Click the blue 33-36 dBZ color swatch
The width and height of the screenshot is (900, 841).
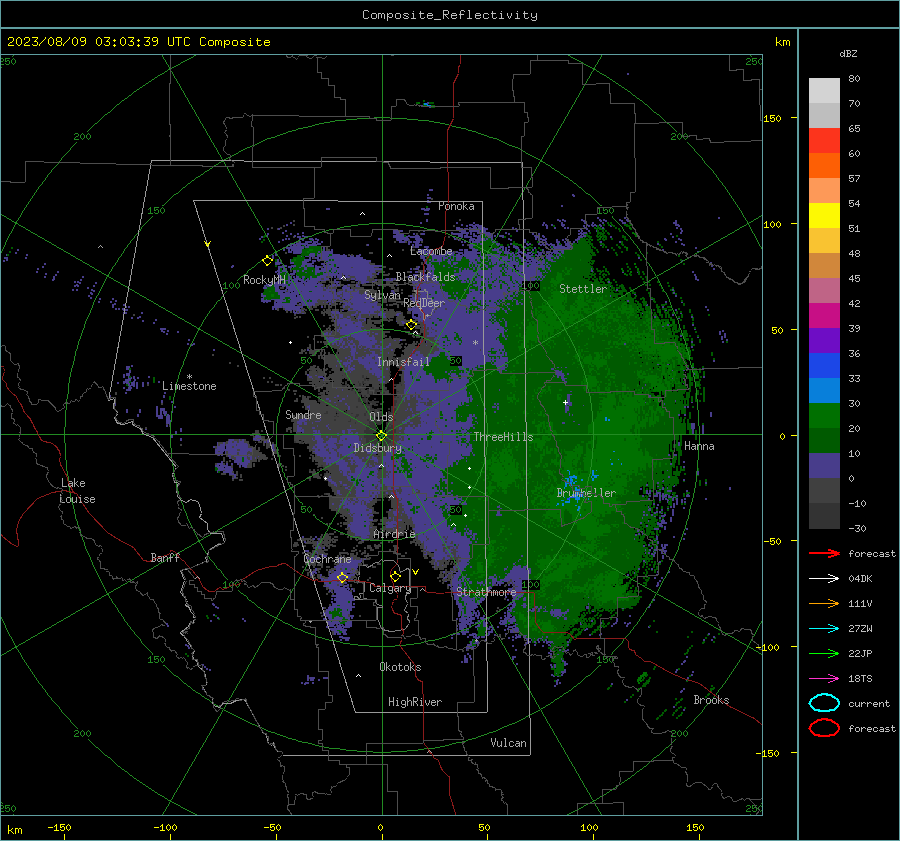pyautogui.click(x=824, y=365)
